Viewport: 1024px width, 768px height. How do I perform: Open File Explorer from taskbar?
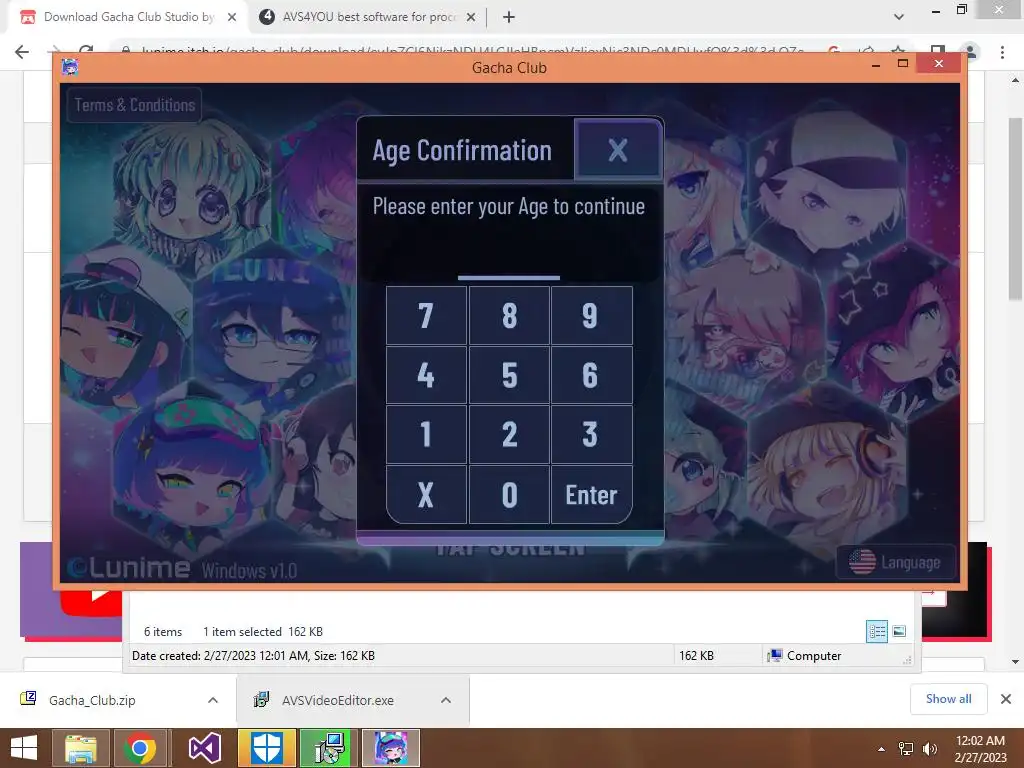(x=81, y=748)
